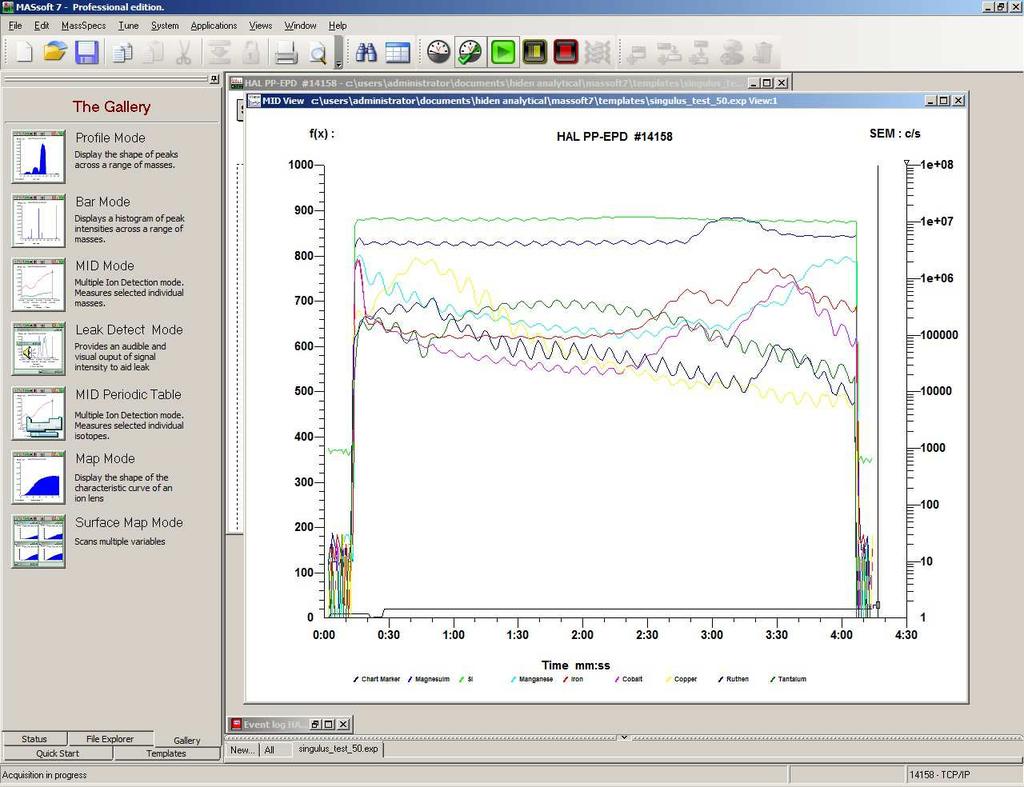The height and width of the screenshot is (787, 1024).
Task: Switch to the Status tab
Action: tap(34, 739)
